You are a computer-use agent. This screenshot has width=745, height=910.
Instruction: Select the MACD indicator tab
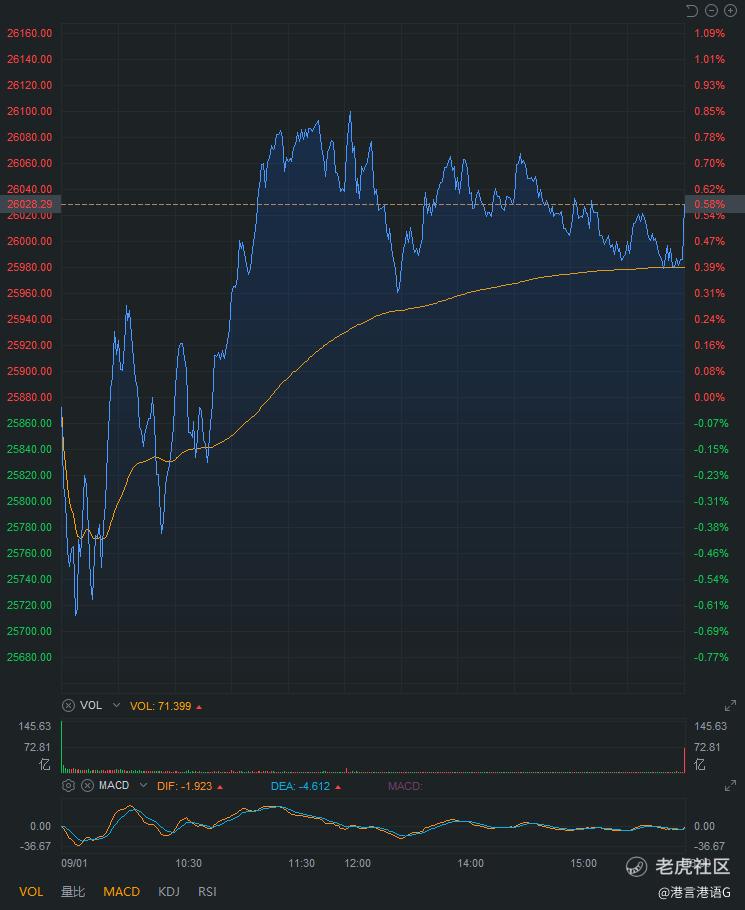tap(121, 891)
